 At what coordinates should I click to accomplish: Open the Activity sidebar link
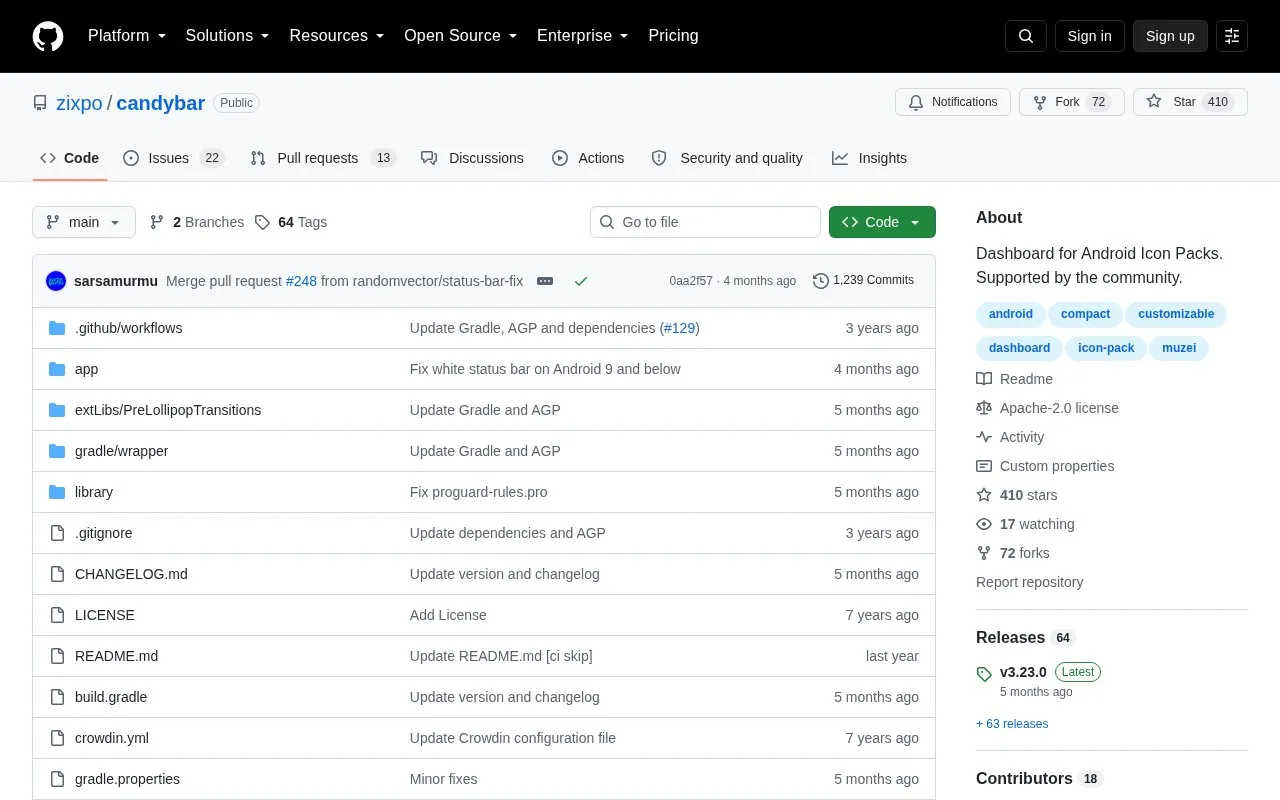[x=1010, y=437]
